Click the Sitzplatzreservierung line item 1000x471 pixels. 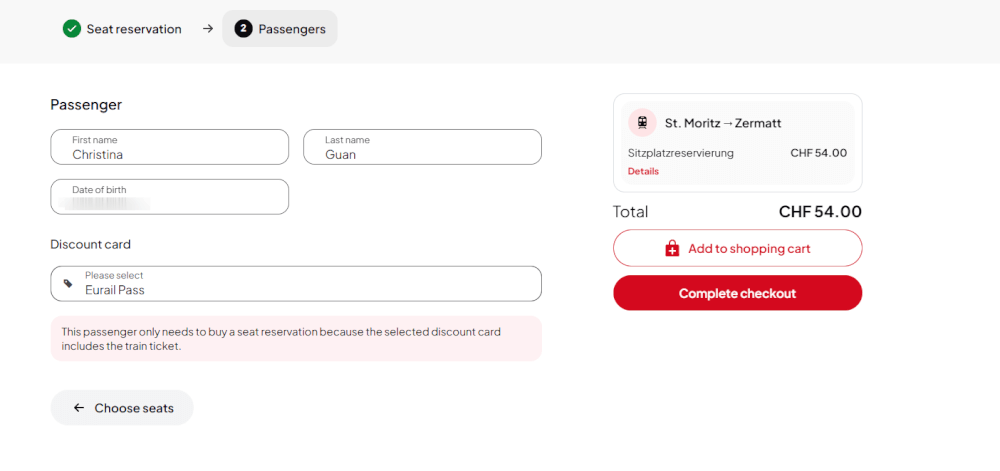coord(681,153)
